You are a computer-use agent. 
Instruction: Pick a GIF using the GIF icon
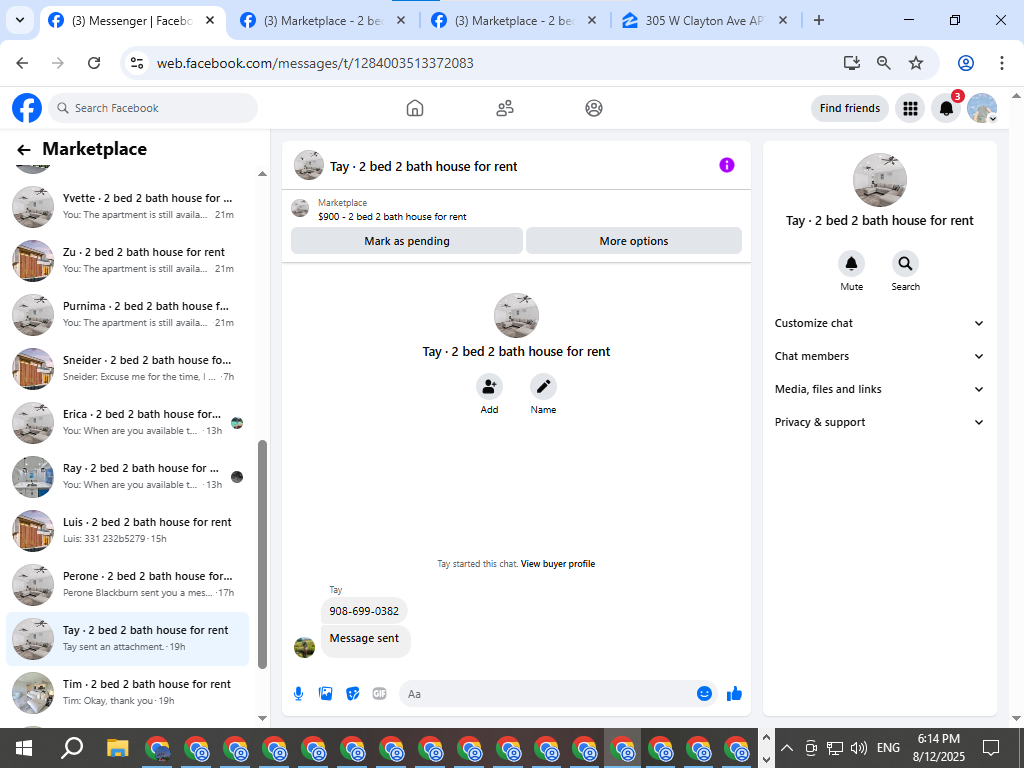click(x=379, y=694)
